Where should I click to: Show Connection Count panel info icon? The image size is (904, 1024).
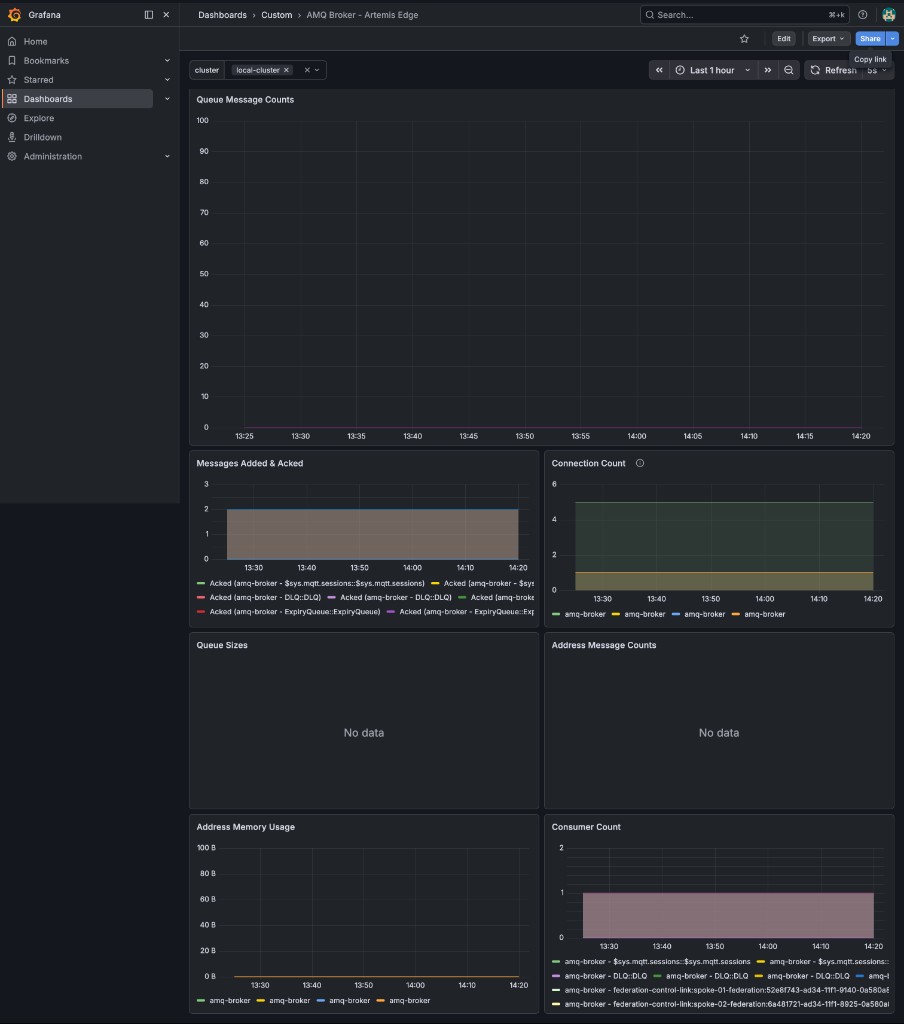point(639,463)
